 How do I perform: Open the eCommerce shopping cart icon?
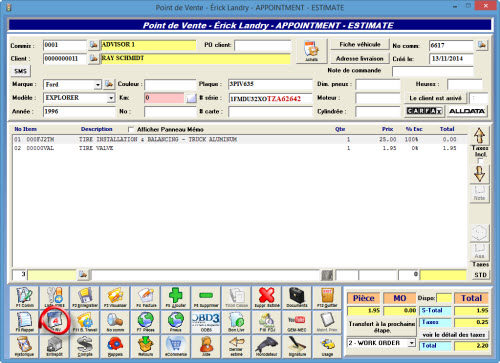click(176, 346)
